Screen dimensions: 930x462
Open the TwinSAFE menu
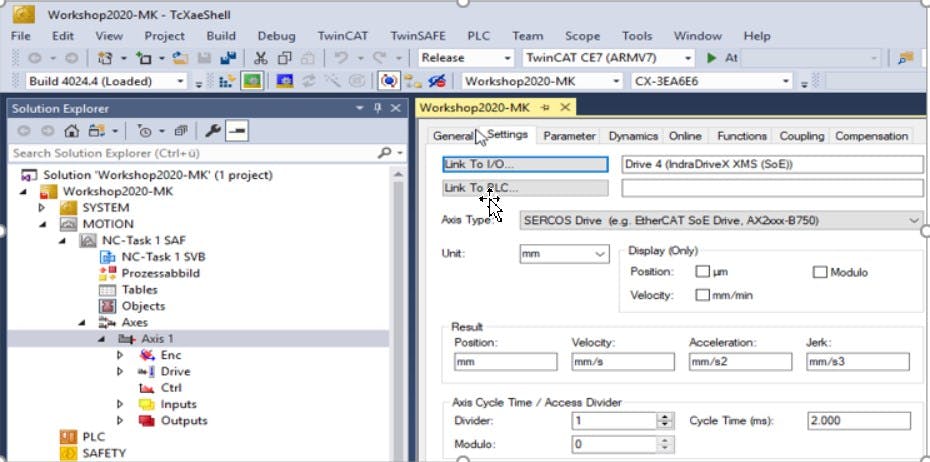click(x=418, y=36)
